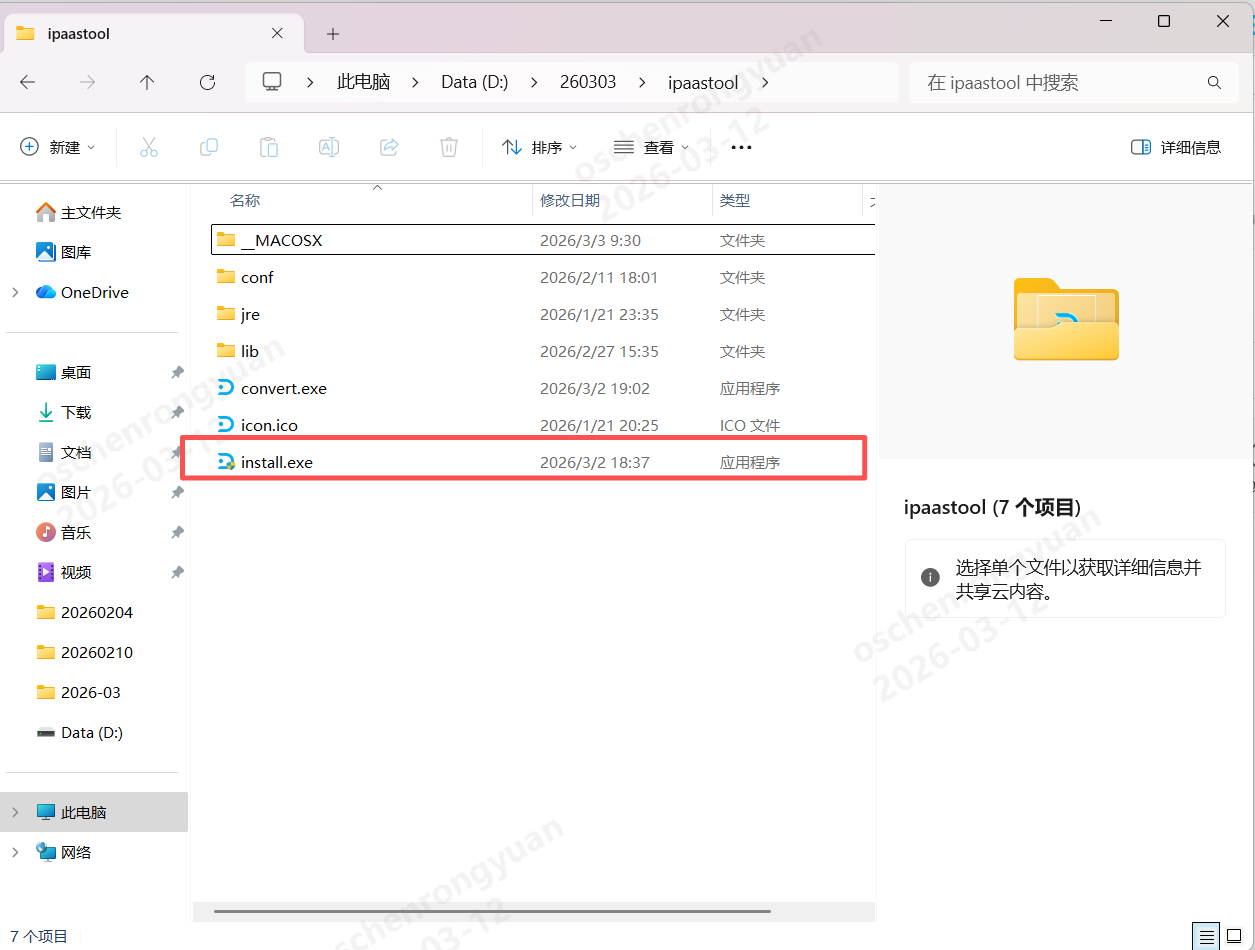Open the see-more ellipsis toolbar menu
The height and width of the screenshot is (950, 1255).
[x=740, y=146]
